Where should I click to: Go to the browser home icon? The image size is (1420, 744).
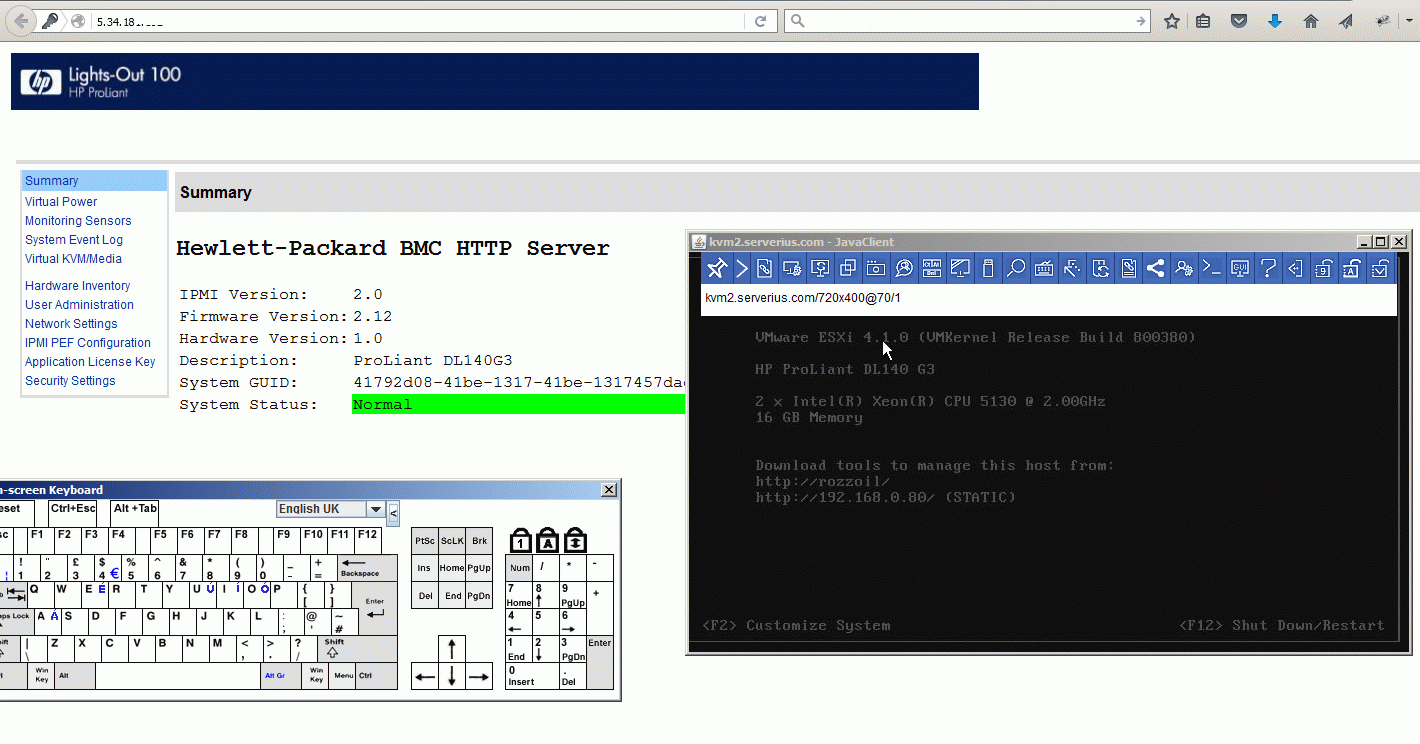tap(1311, 21)
